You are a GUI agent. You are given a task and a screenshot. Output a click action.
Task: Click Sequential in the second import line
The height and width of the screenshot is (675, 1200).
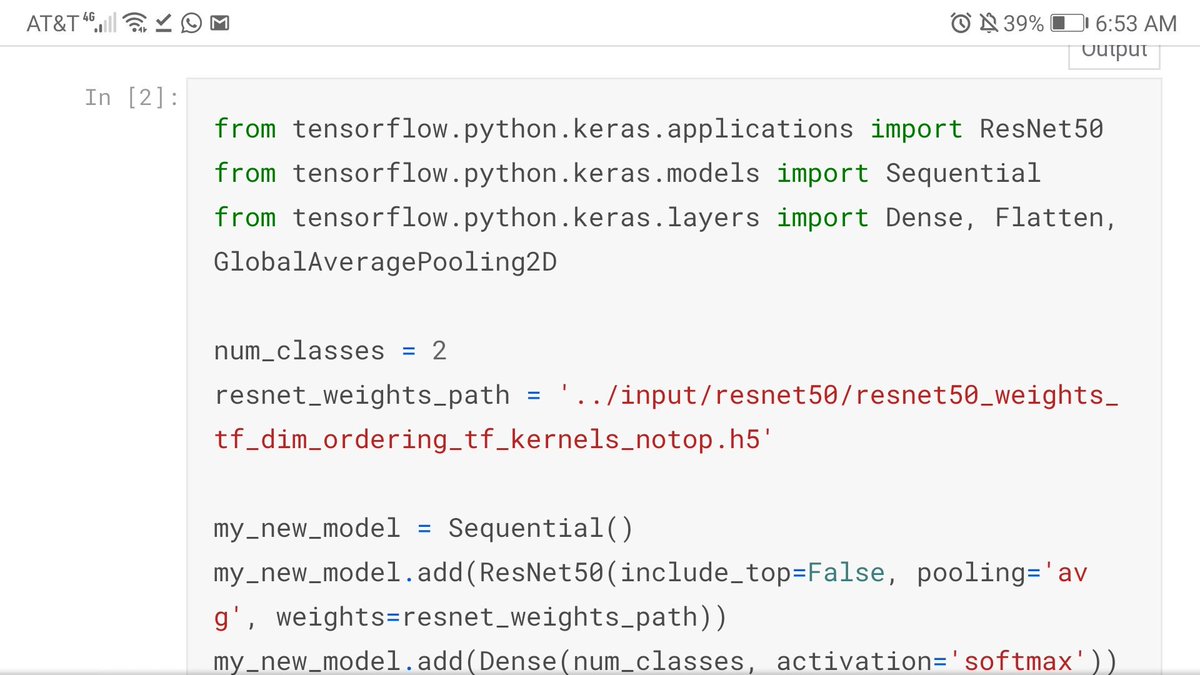[x=963, y=173]
